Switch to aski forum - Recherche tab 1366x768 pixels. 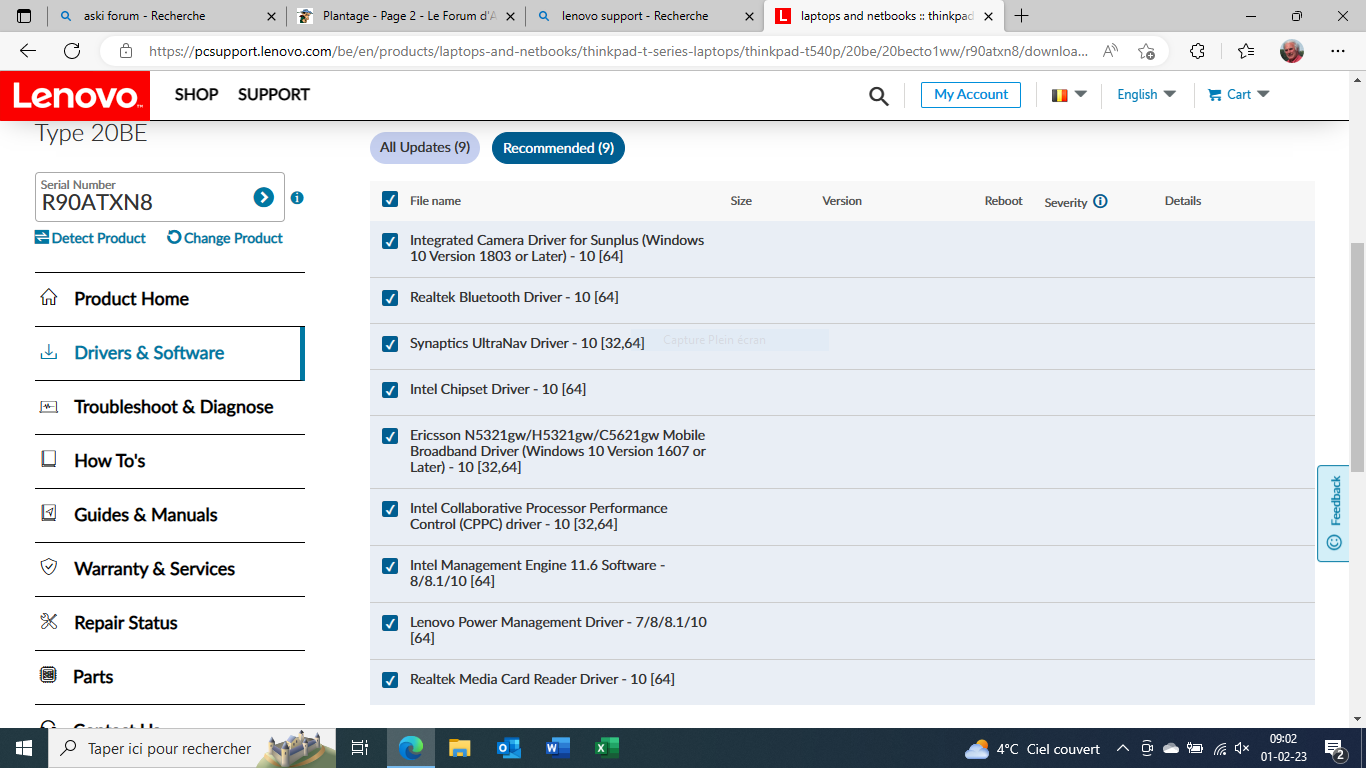[167, 16]
